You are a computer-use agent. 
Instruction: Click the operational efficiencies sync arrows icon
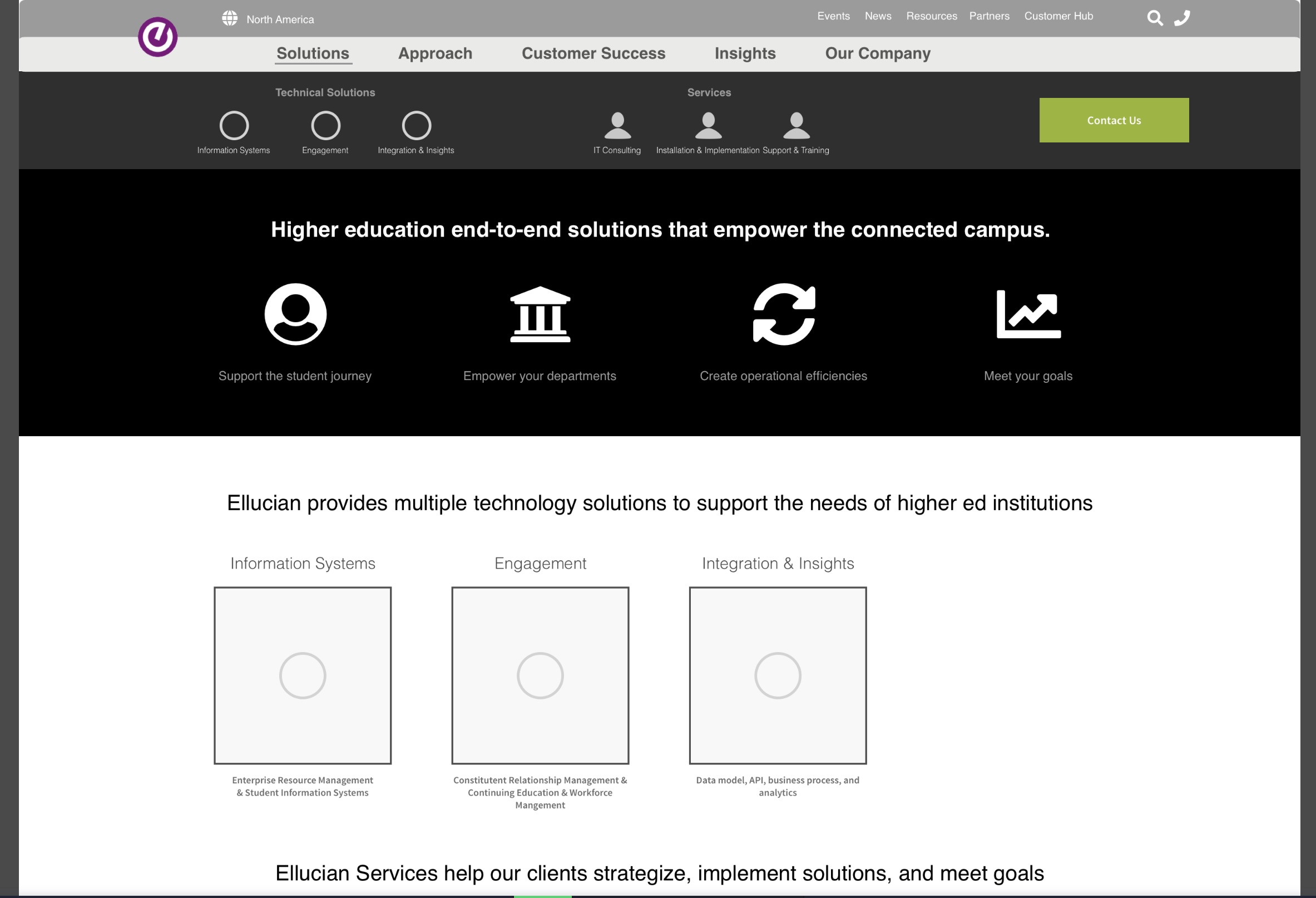pyautogui.click(x=784, y=314)
